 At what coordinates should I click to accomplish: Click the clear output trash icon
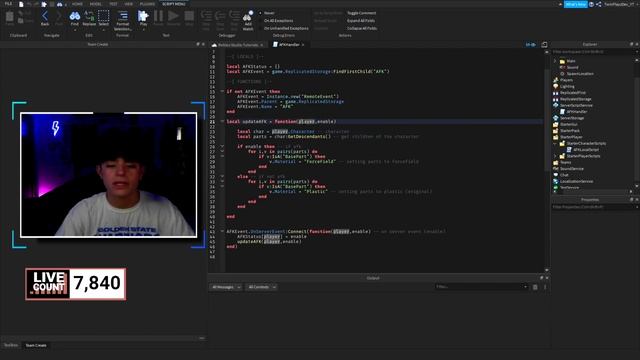535,287
